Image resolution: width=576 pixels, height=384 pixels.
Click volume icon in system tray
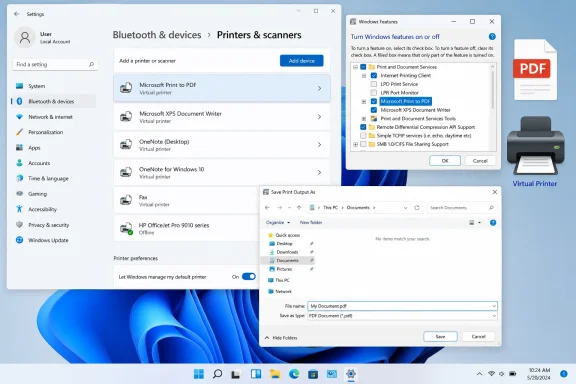pyautogui.click(x=502, y=374)
